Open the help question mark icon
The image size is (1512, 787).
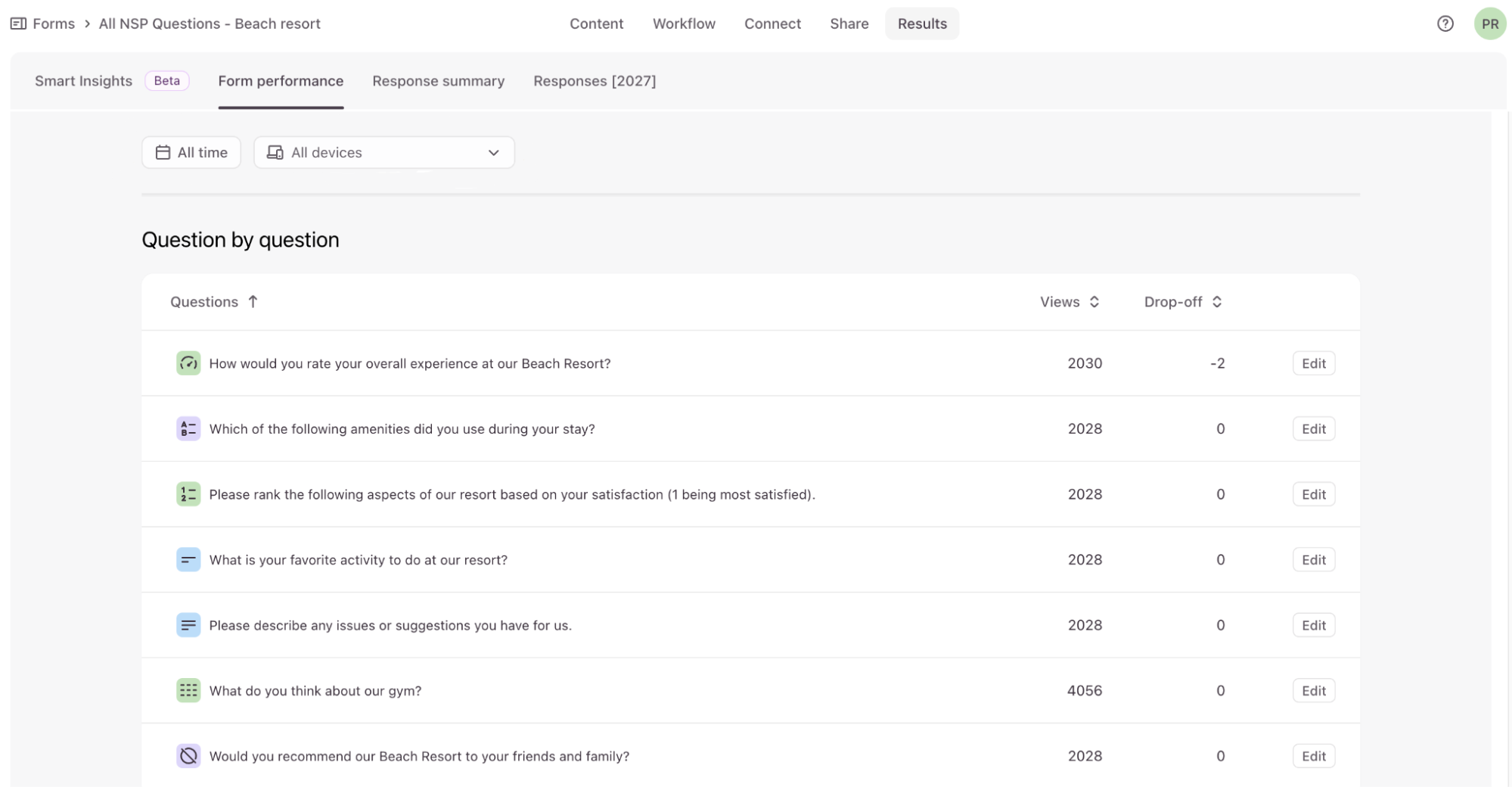coord(1445,23)
